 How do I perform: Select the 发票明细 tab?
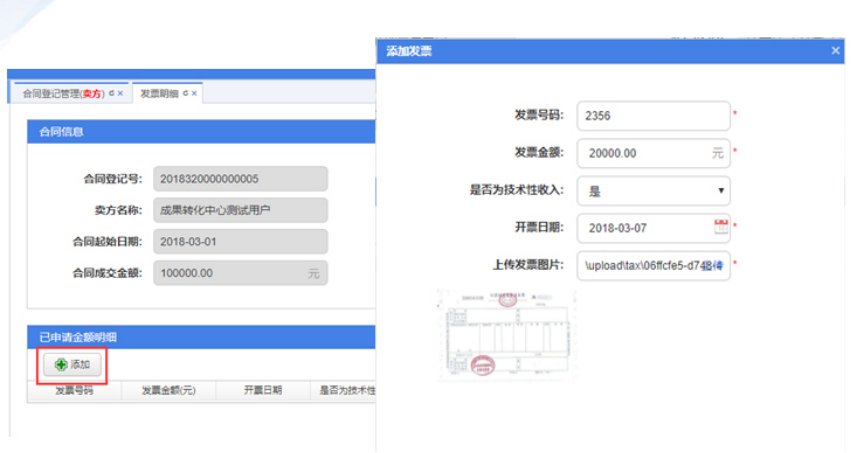click(x=158, y=93)
